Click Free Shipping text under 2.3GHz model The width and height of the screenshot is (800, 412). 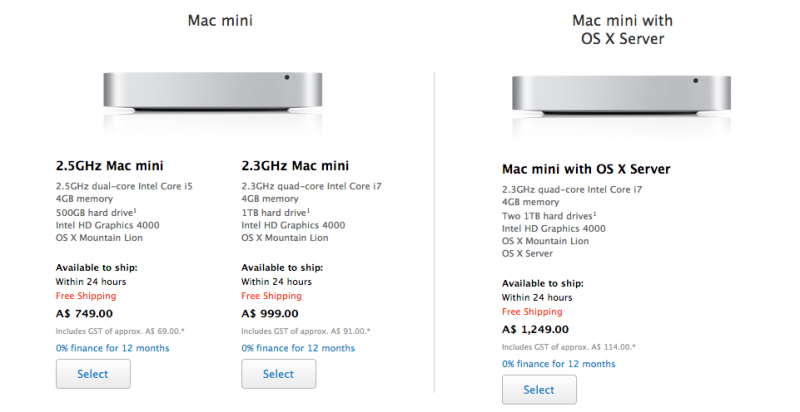click(270, 296)
